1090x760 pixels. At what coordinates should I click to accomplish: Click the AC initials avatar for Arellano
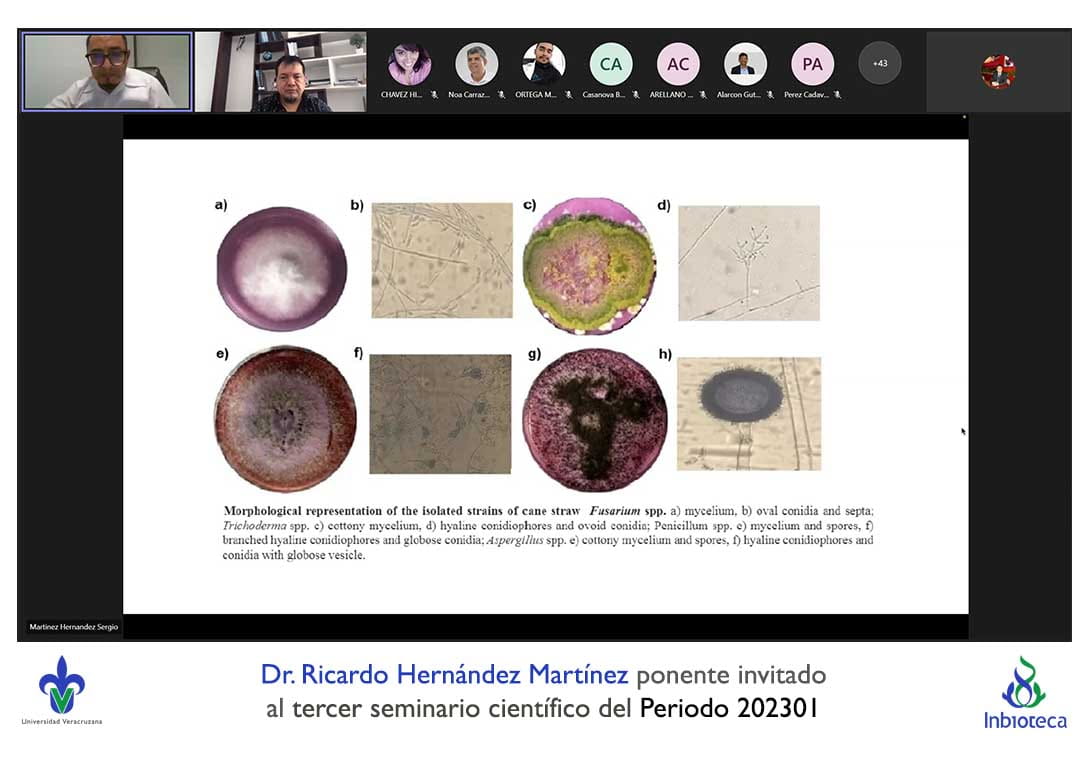pyautogui.click(x=678, y=64)
